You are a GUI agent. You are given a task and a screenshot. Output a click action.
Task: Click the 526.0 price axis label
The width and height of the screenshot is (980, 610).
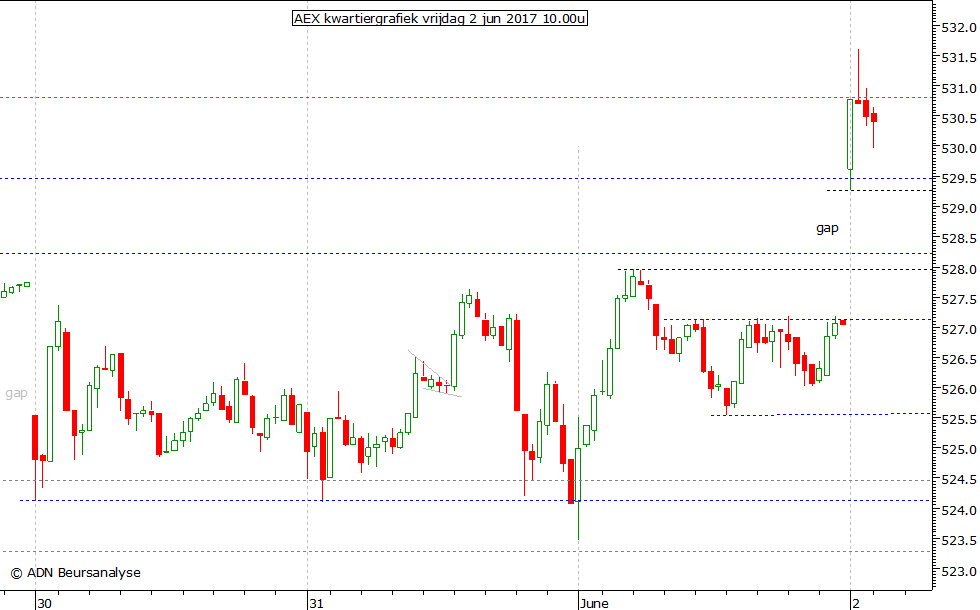tap(959, 389)
